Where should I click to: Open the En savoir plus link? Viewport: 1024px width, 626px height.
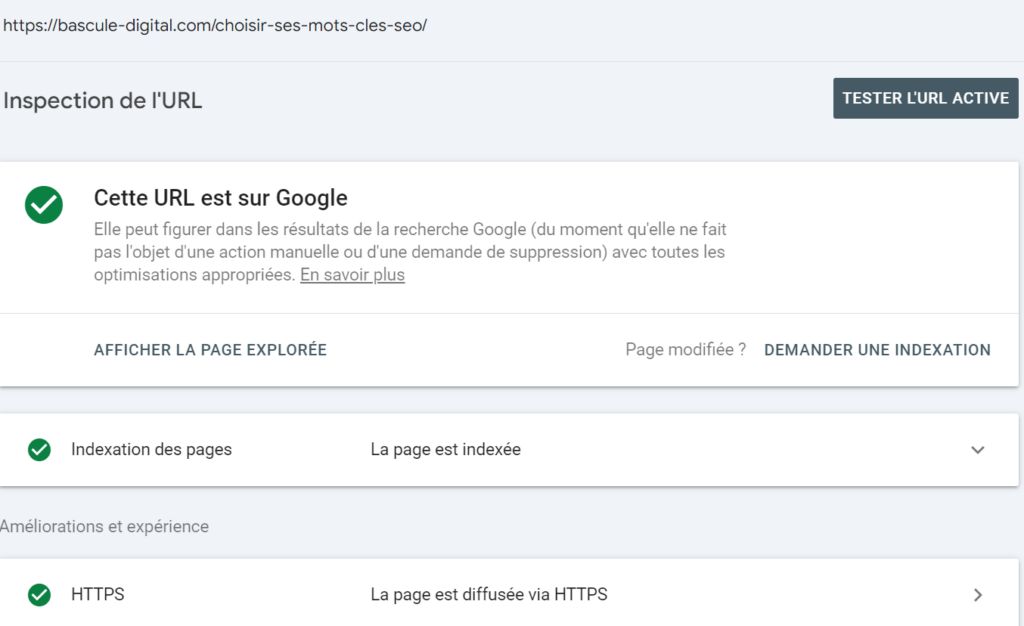(x=352, y=275)
